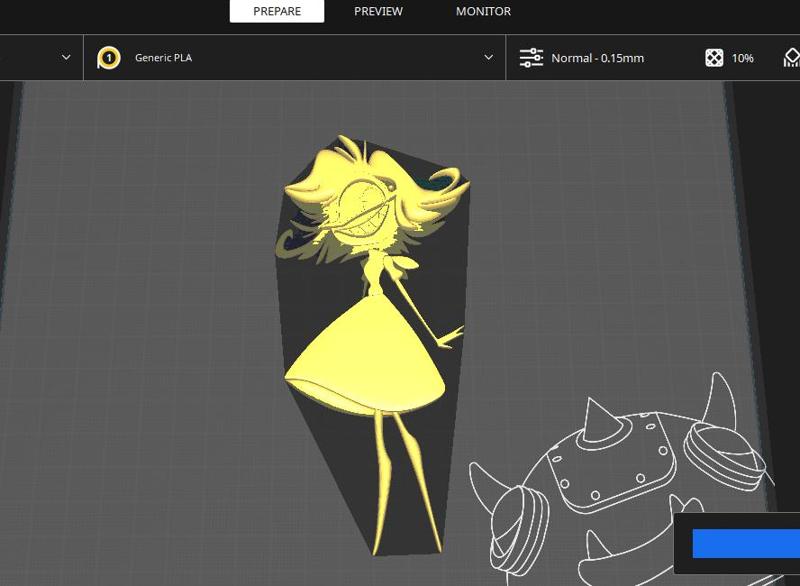The image size is (800, 586).
Task: Select the yellow figure's dress on model
Action: pyautogui.click(x=365, y=360)
